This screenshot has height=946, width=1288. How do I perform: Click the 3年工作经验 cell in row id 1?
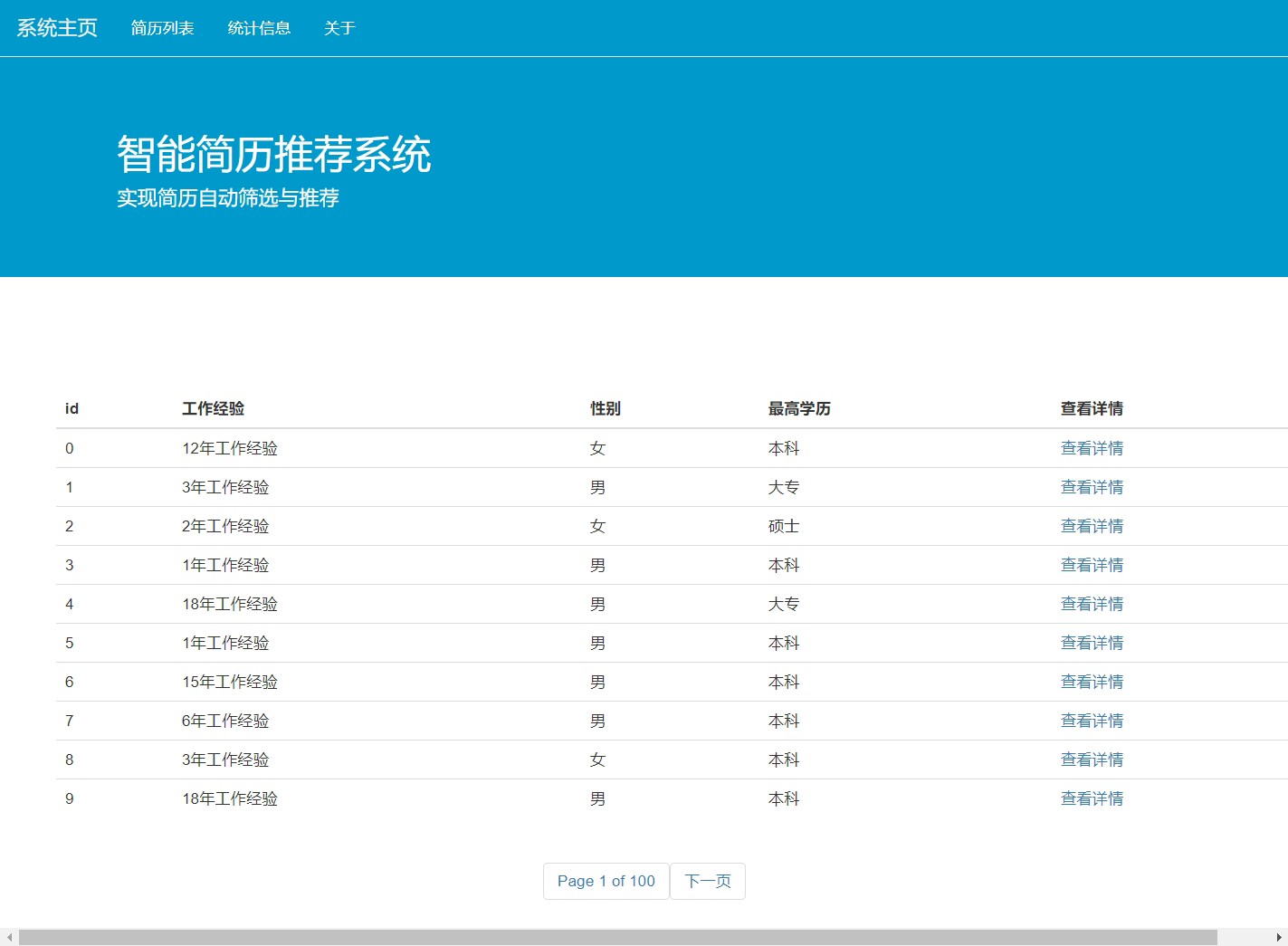[225, 487]
